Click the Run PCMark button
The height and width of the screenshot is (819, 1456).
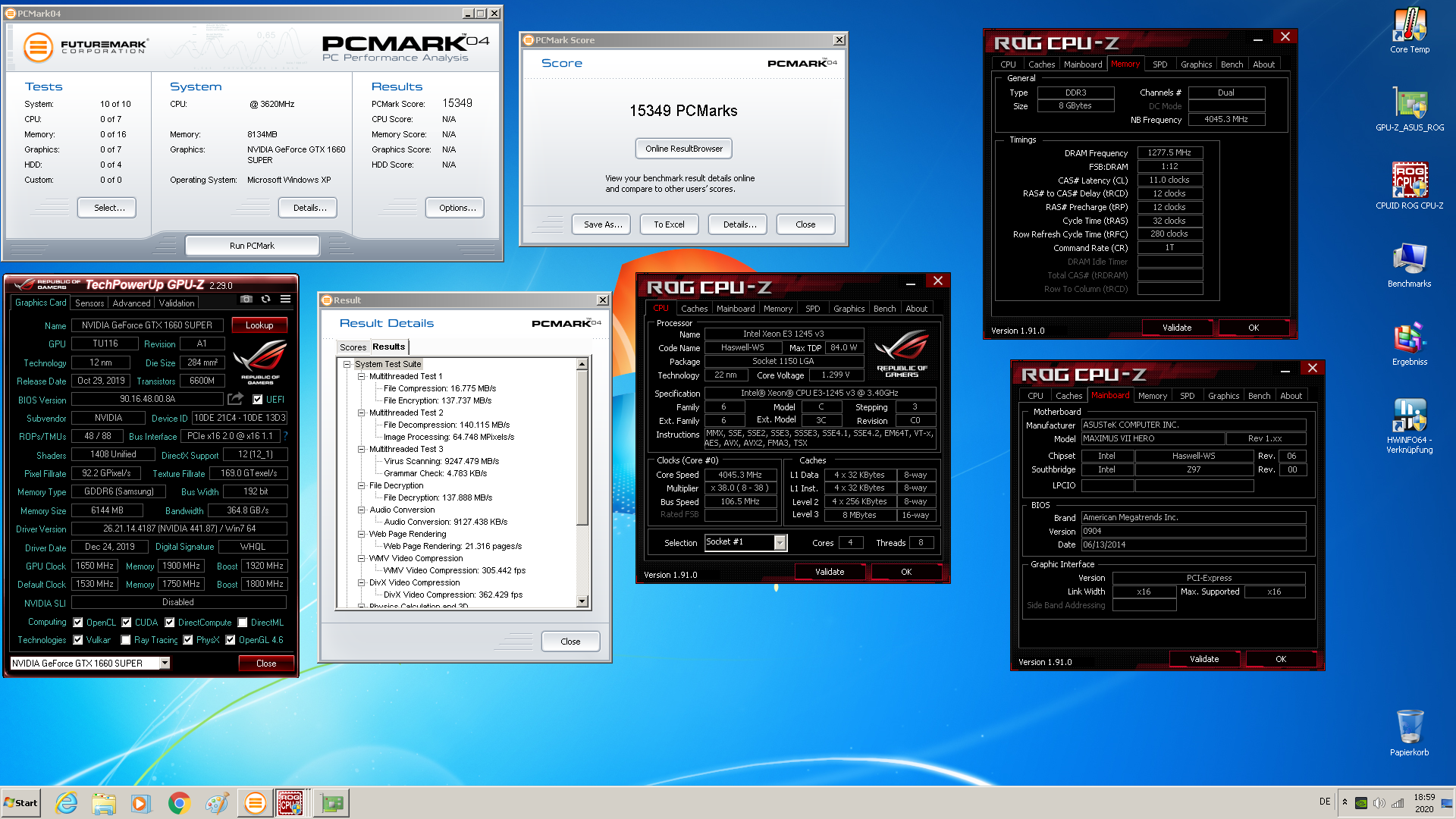click(252, 246)
